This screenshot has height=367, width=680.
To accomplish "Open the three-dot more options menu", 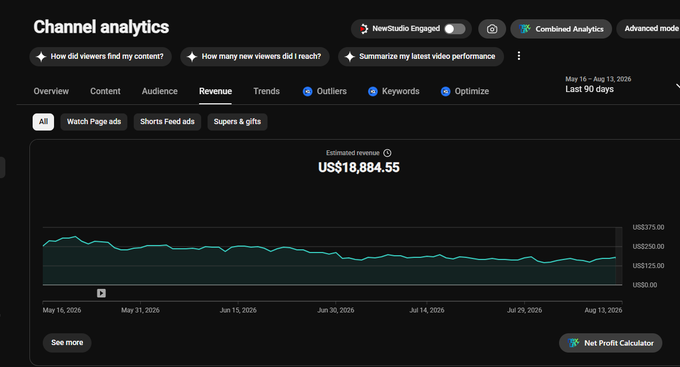I will (x=519, y=56).
